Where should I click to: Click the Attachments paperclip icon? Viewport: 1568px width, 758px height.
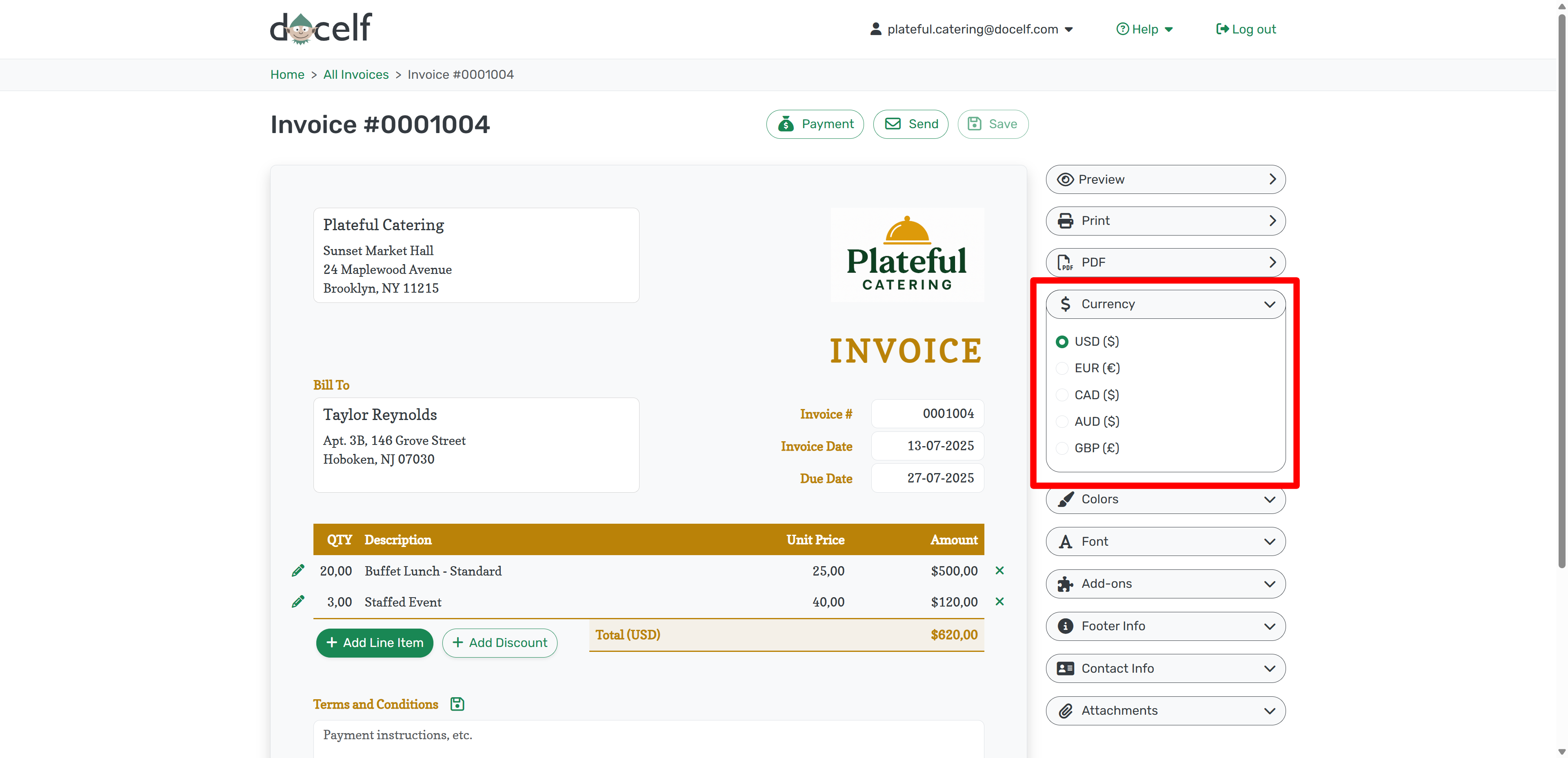pyautogui.click(x=1065, y=711)
